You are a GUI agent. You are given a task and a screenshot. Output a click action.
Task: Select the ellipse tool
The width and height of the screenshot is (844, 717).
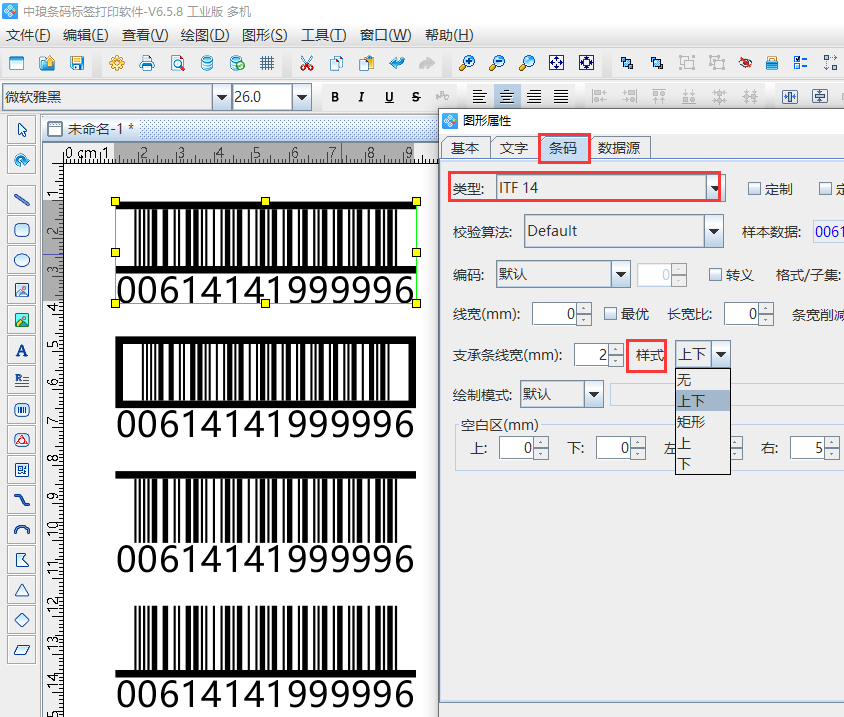tap(22, 261)
